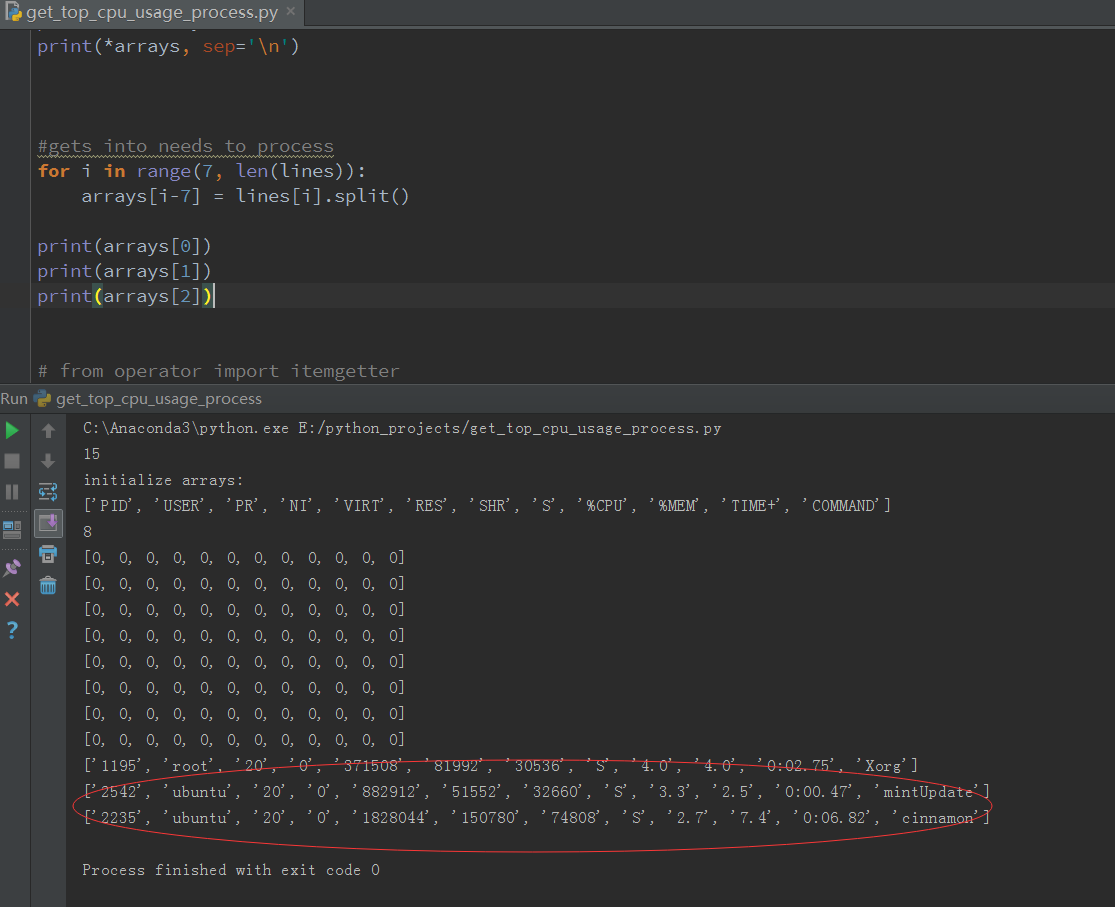This screenshot has width=1115, height=907.
Task: Click the 'for i in range(7, len(lines)):' line
Action: (x=201, y=171)
